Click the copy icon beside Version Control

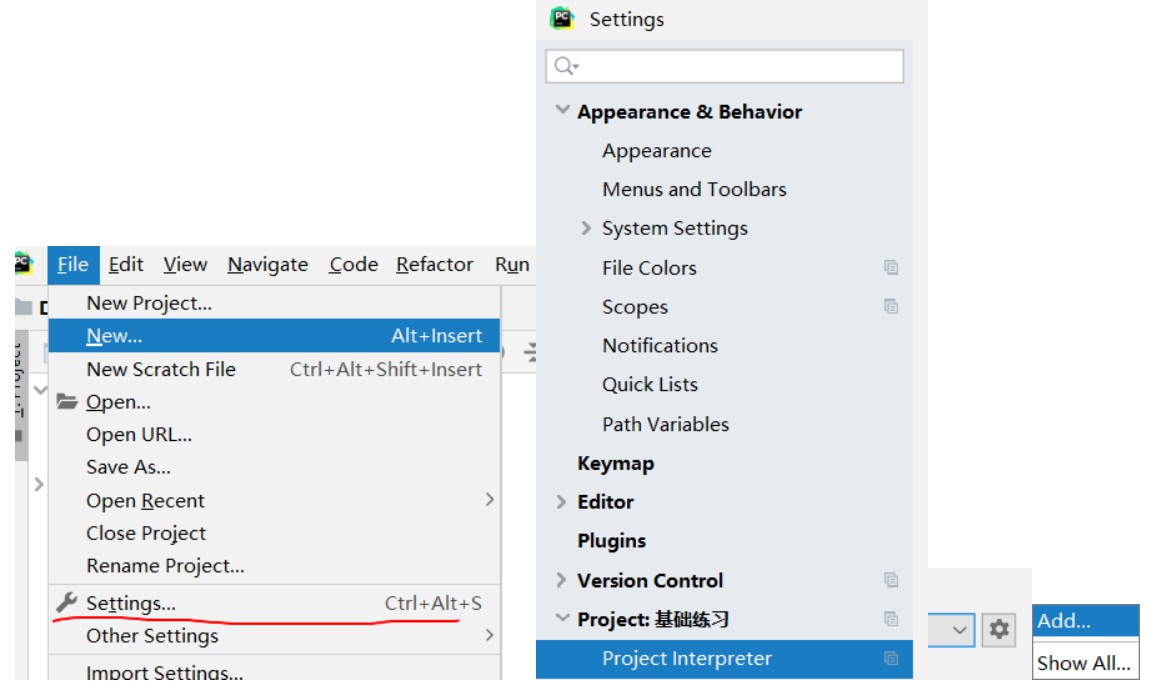(x=891, y=580)
